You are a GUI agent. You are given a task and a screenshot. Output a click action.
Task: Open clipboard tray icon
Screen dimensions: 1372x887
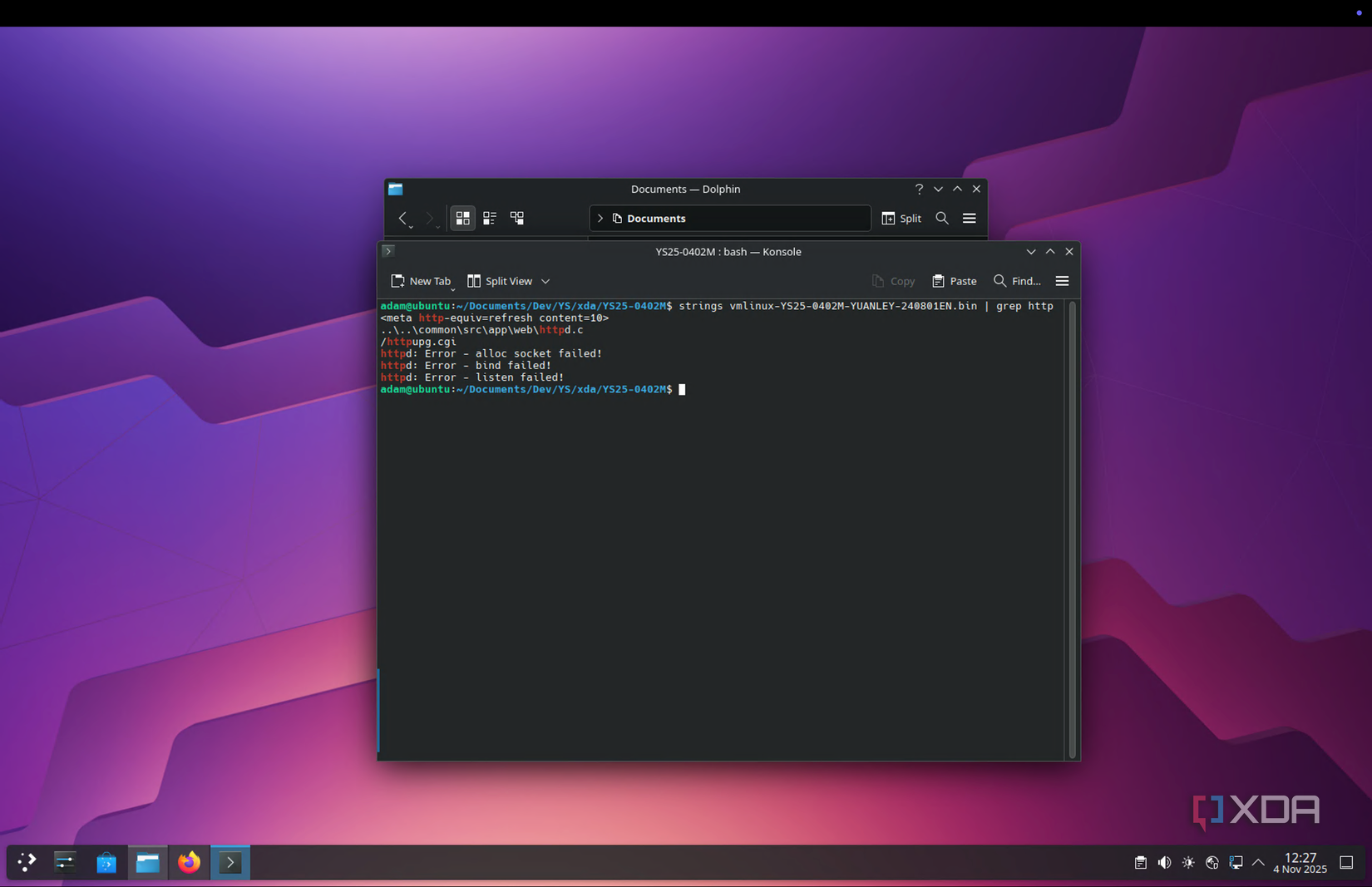click(1140, 863)
